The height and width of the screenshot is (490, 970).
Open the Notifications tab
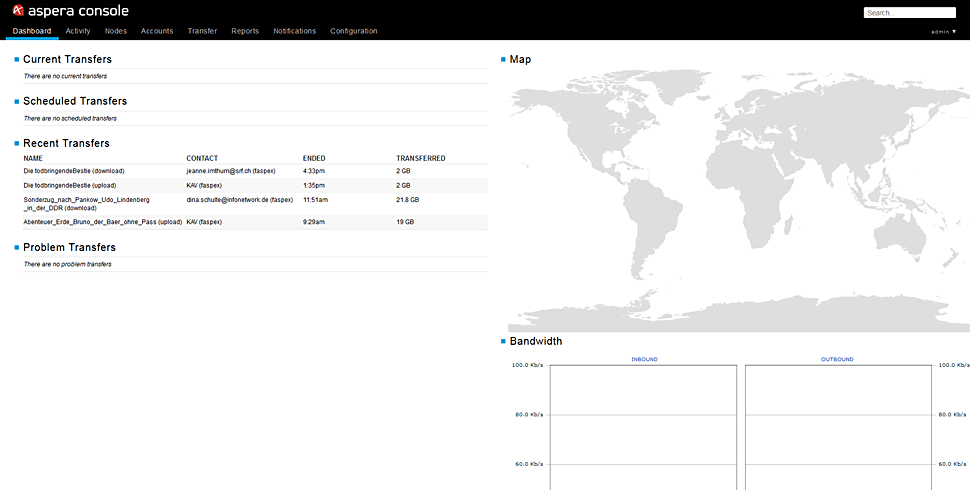point(294,31)
